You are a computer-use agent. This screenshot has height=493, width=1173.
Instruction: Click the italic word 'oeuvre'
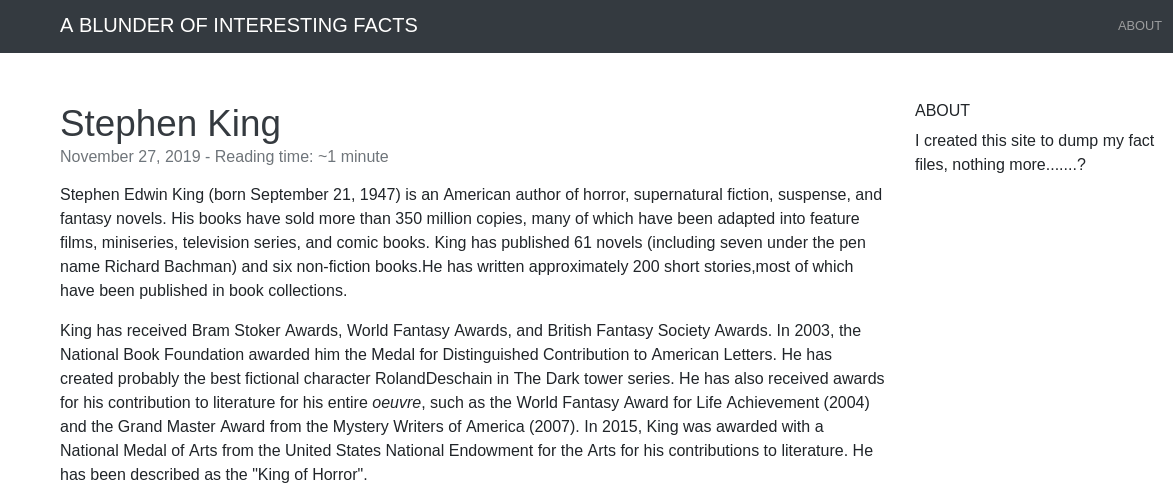point(396,403)
